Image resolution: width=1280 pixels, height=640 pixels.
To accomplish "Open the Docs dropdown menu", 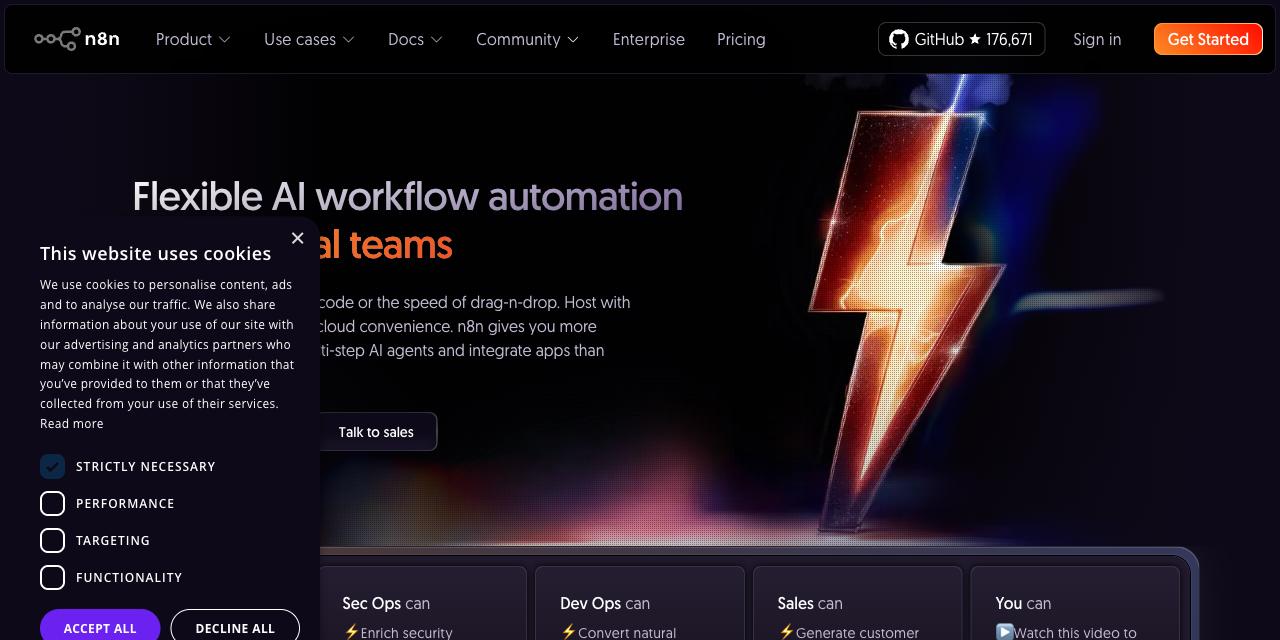I will point(415,39).
